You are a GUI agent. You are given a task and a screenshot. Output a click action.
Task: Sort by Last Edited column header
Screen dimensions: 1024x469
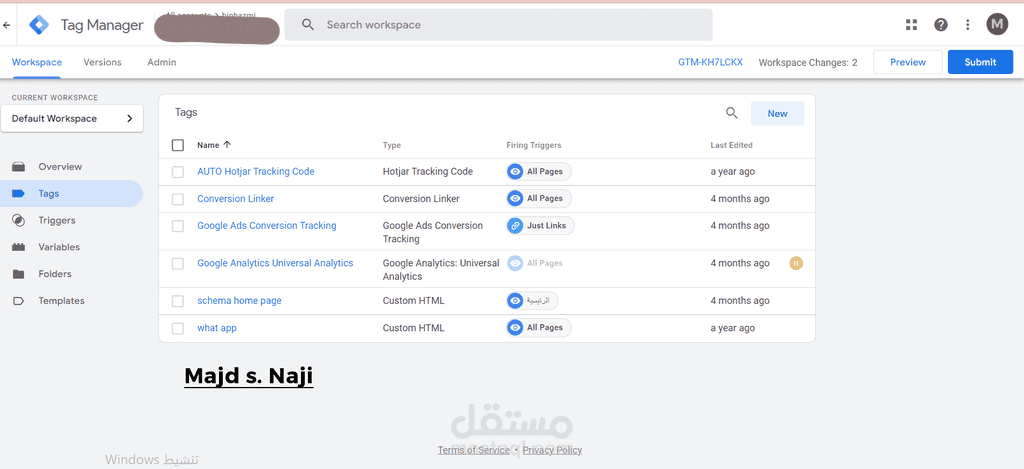(731, 145)
